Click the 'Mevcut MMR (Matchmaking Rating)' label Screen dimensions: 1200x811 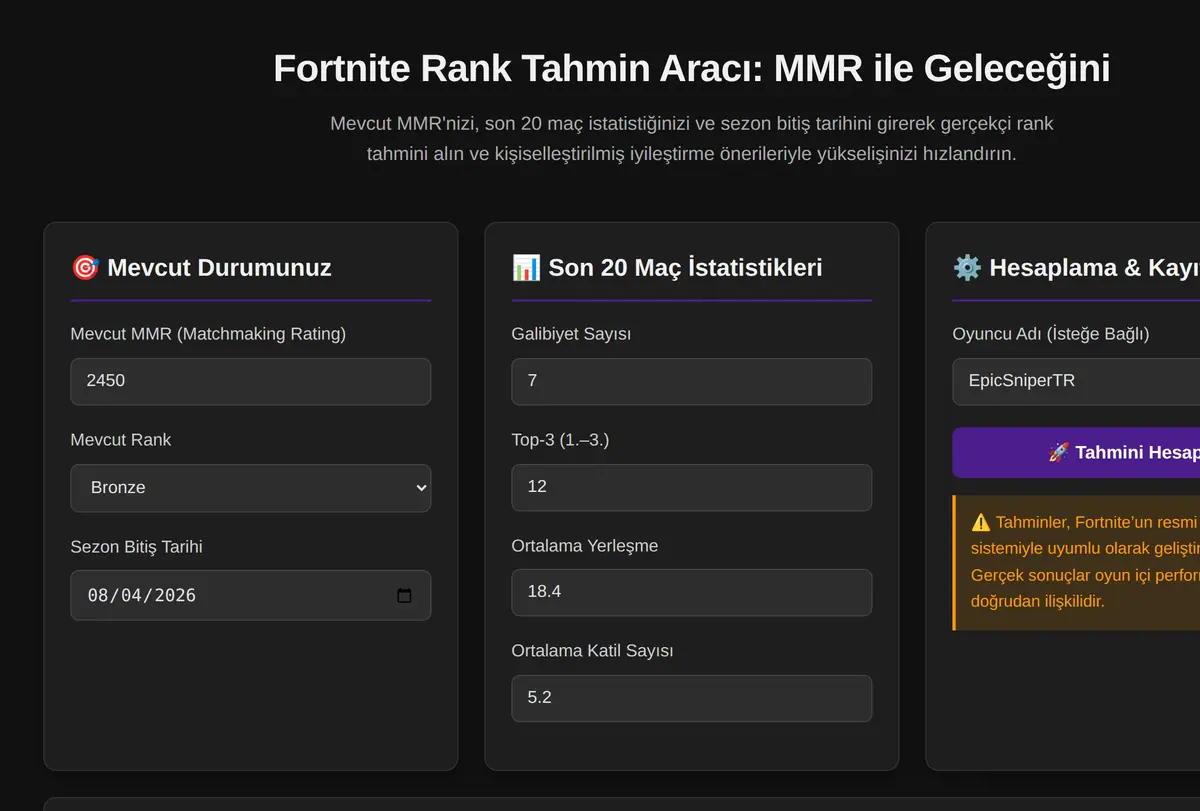pyautogui.click(x=208, y=334)
